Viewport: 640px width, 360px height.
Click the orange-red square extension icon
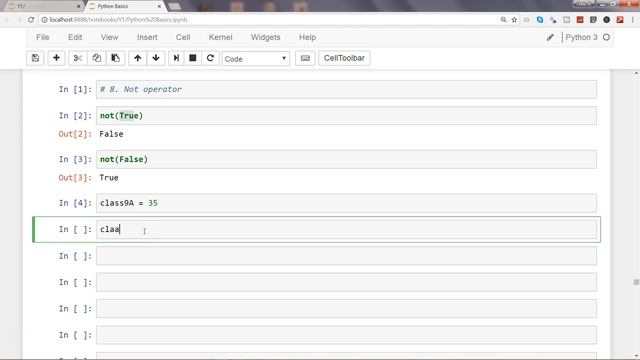[580, 20]
